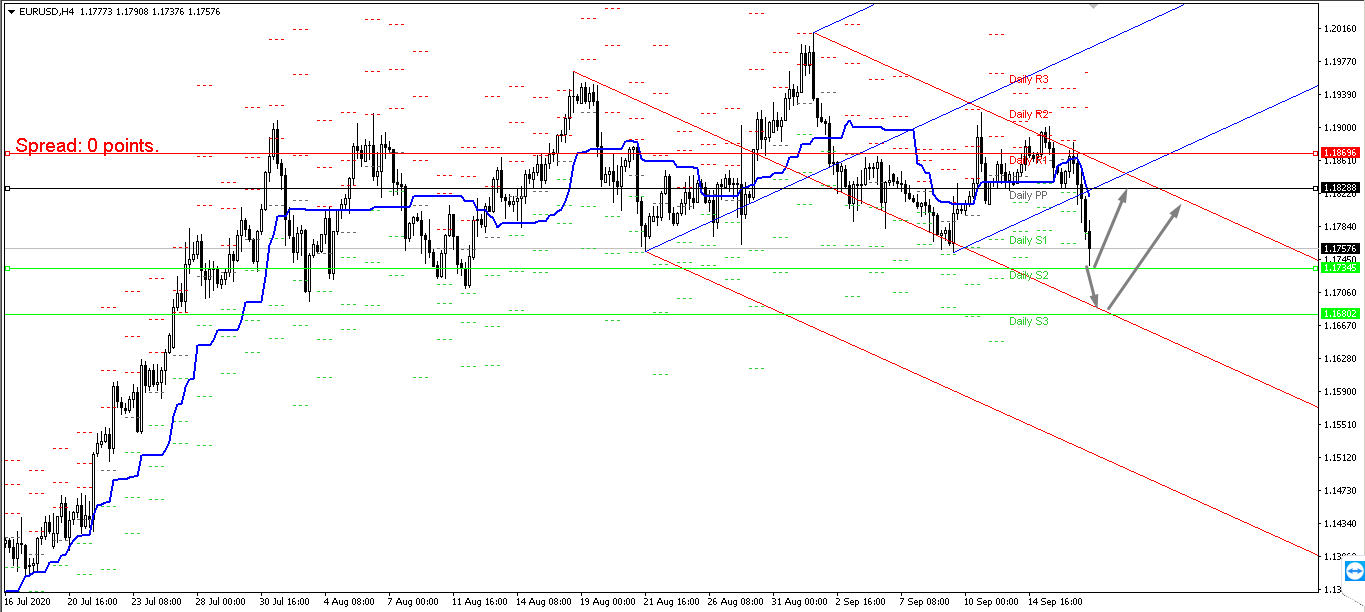Click the 1.16280 price scale value
The image size is (1365, 612).
(1339, 359)
